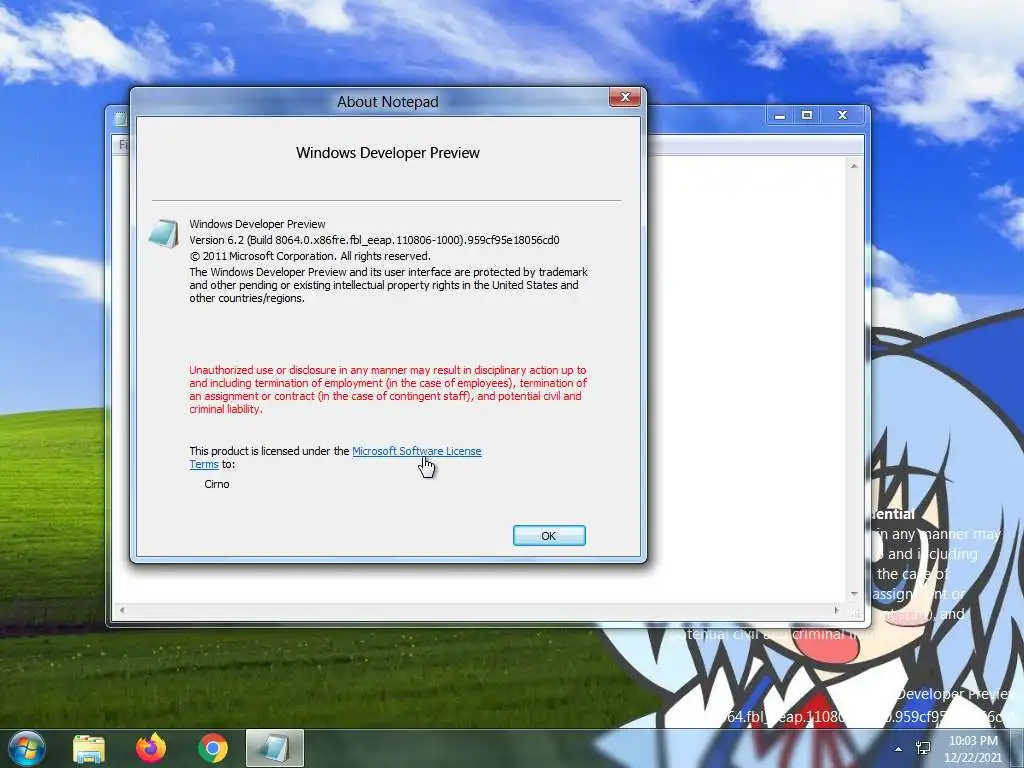Click the Show desktop button by the clock
Image resolution: width=1024 pixels, height=768 pixels.
[x=1016, y=748]
